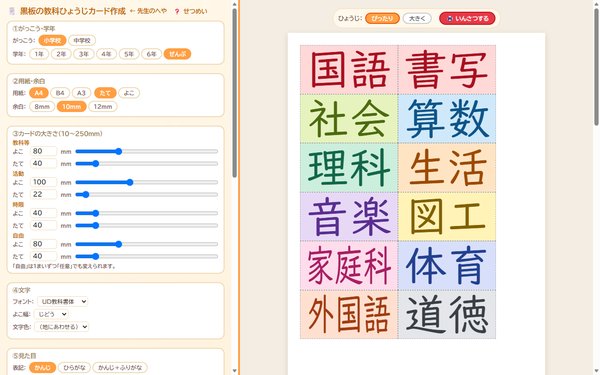Choose よこ landscape orientation
This screenshot has width=600, height=375.
click(x=129, y=93)
